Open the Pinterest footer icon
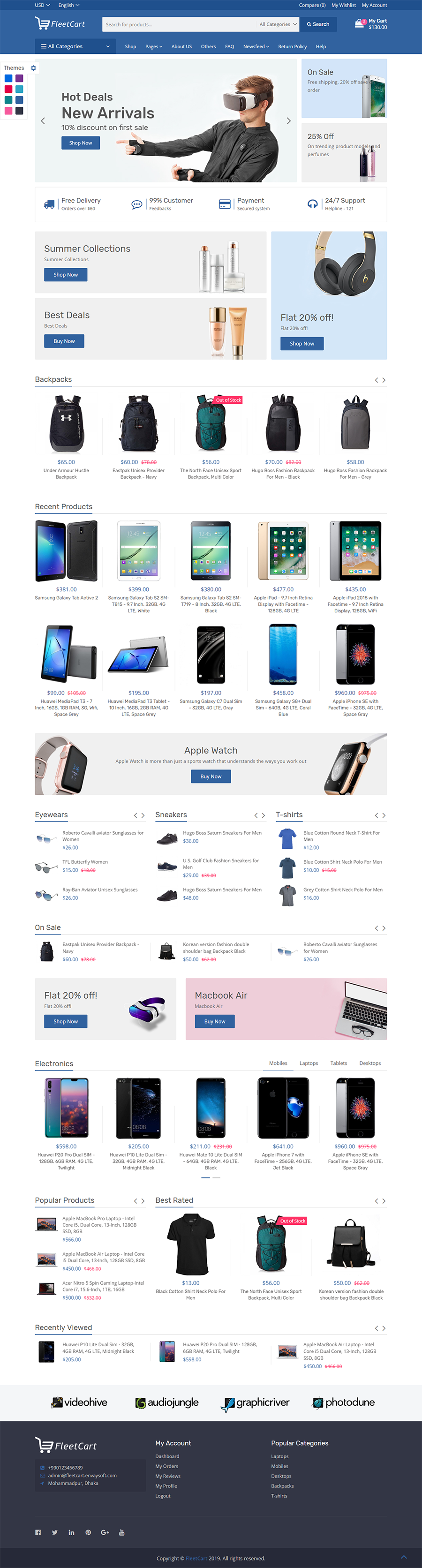422x1568 pixels. coord(88,1532)
